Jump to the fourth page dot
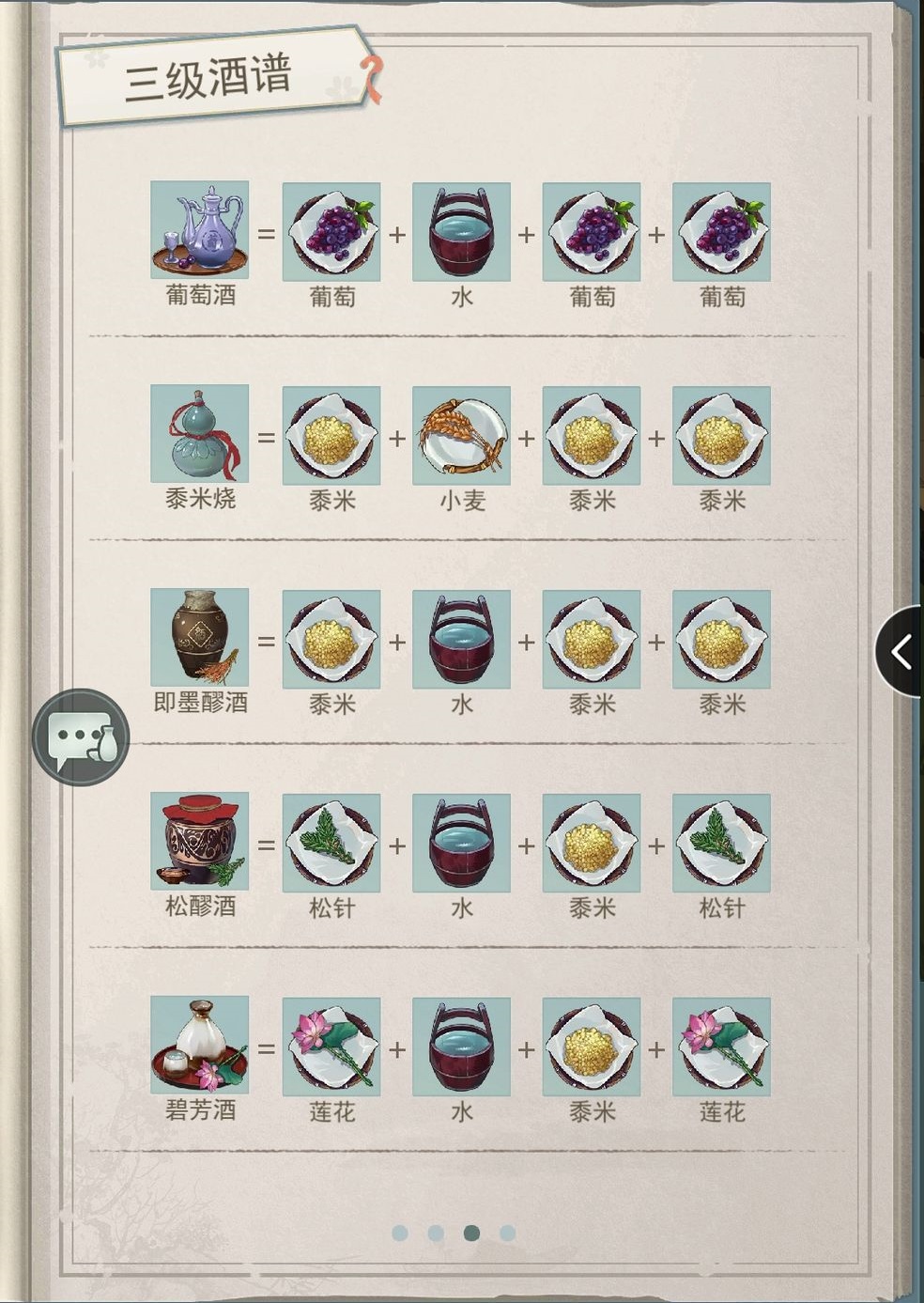 [507, 1233]
